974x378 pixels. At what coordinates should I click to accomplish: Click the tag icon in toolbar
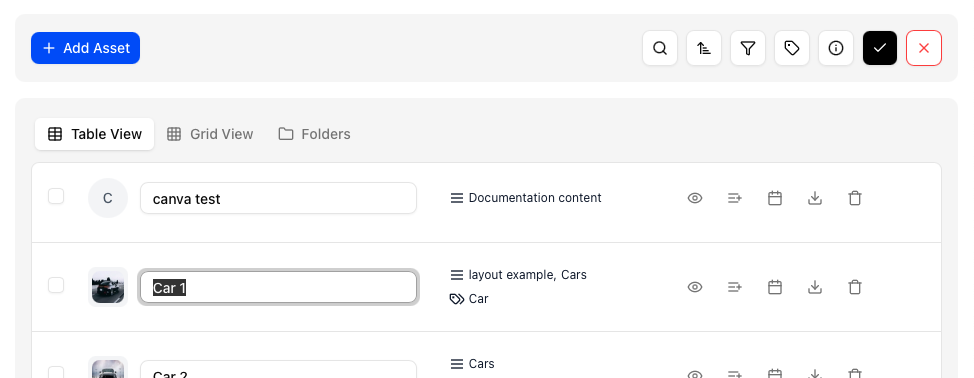(792, 48)
